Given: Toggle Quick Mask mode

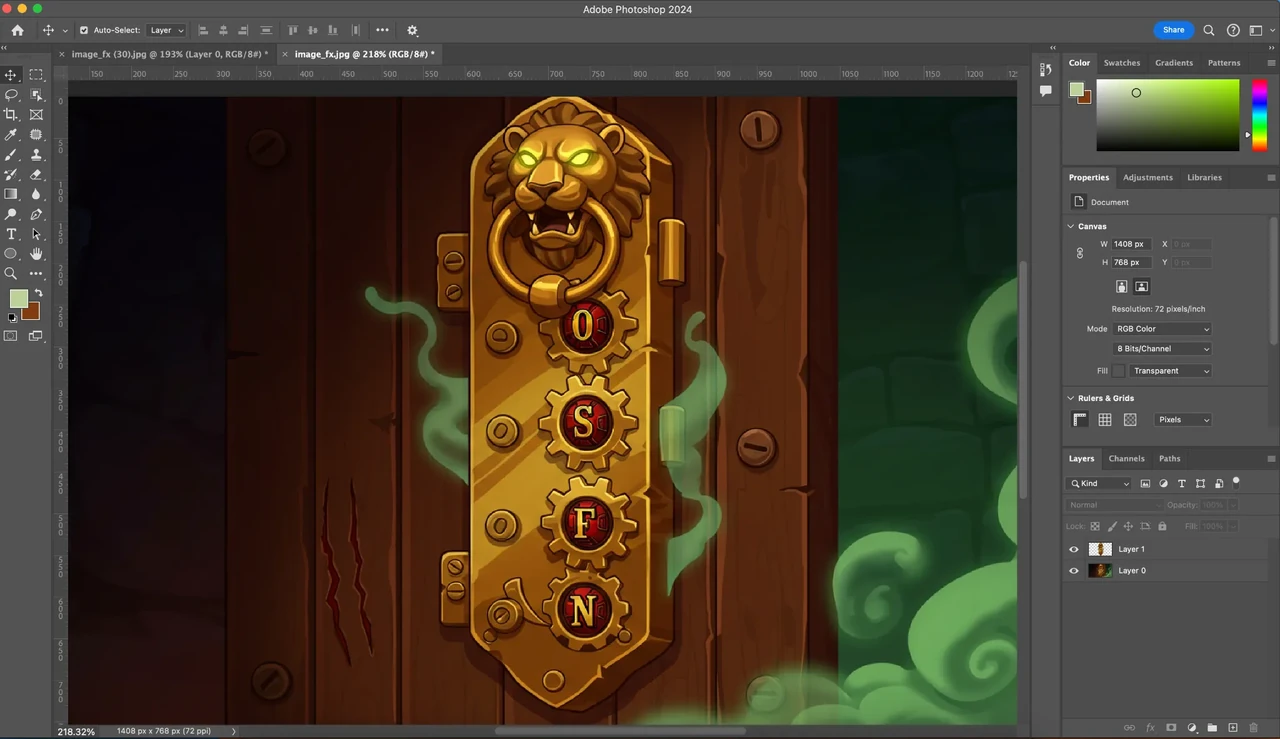Looking at the screenshot, I should [11, 336].
